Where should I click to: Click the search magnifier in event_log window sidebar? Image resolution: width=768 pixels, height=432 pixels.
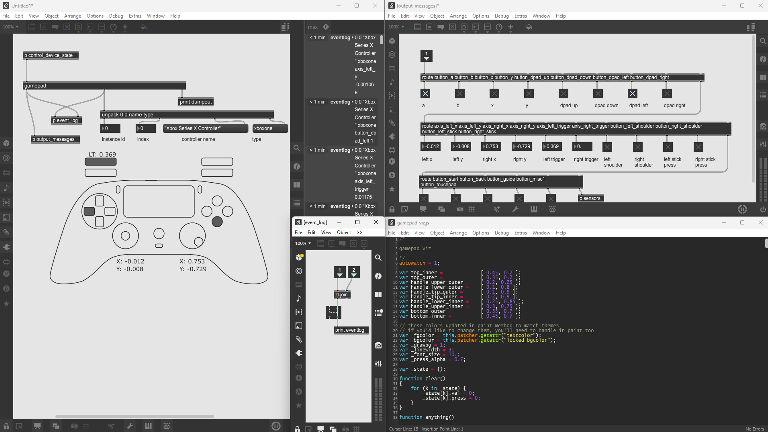click(x=378, y=257)
